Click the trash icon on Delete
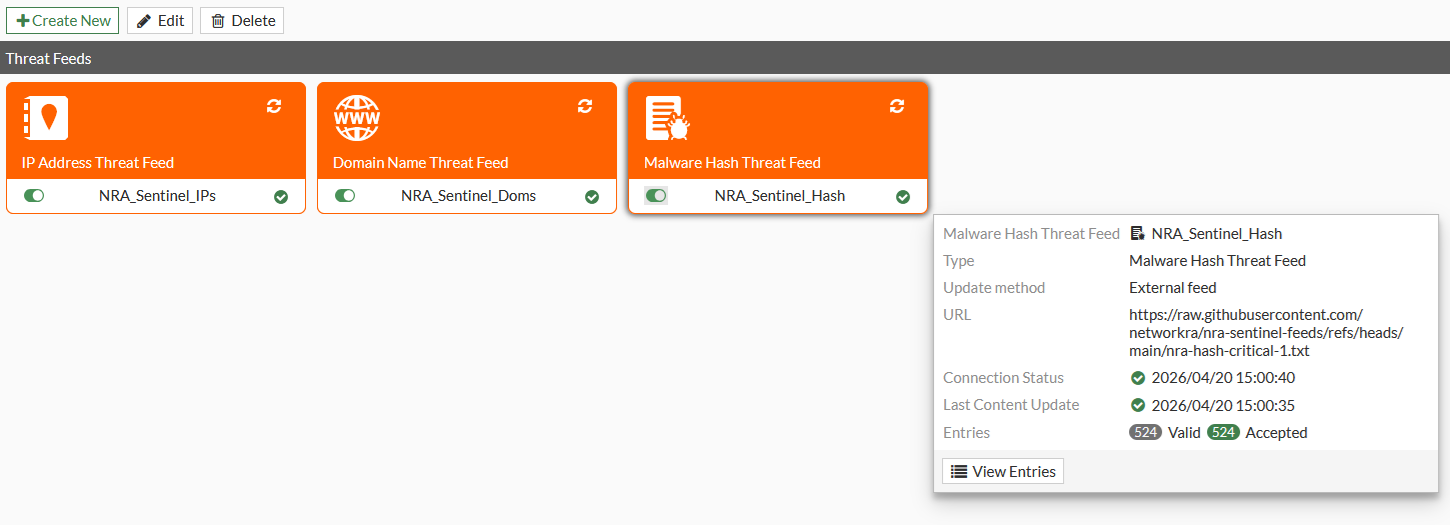The image size is (1450, 525). (x=218, y=21)
